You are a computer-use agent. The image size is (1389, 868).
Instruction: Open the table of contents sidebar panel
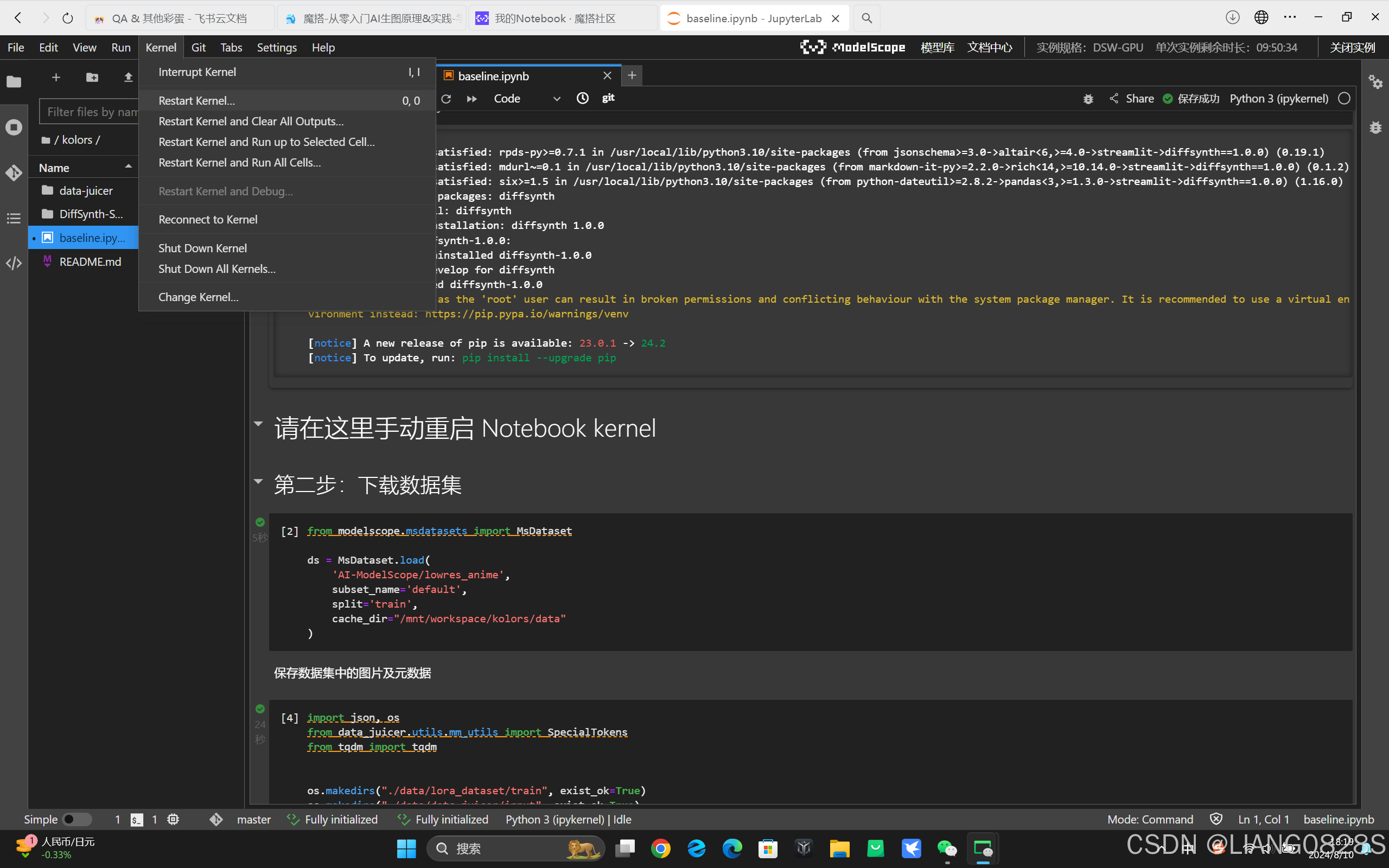click(x=13, y=218)
